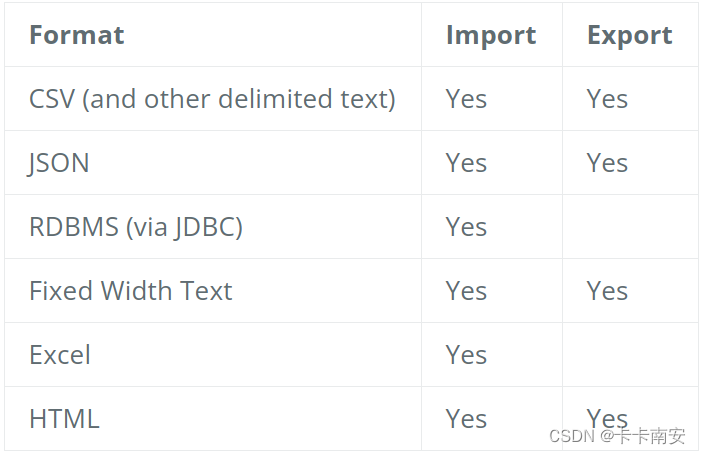Viewport: 701px width, 454px height.
Task: Click the Import Yes value for CSV
Action: click(466, 99)
